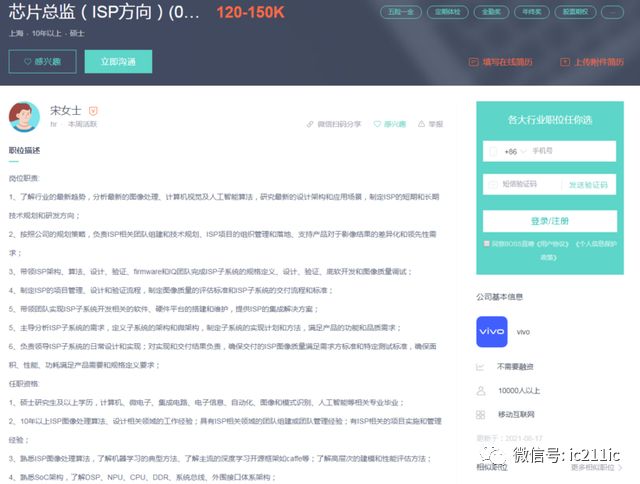Open 上传附件简历 link
Image resolution: width=640 pixels, height=484 pixels.
click(599, 62)
